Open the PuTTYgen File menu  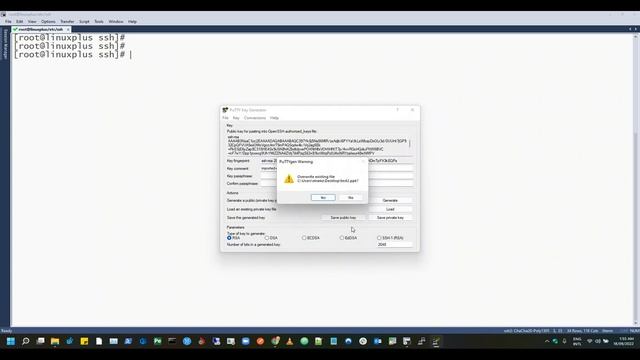coord(225,118)
